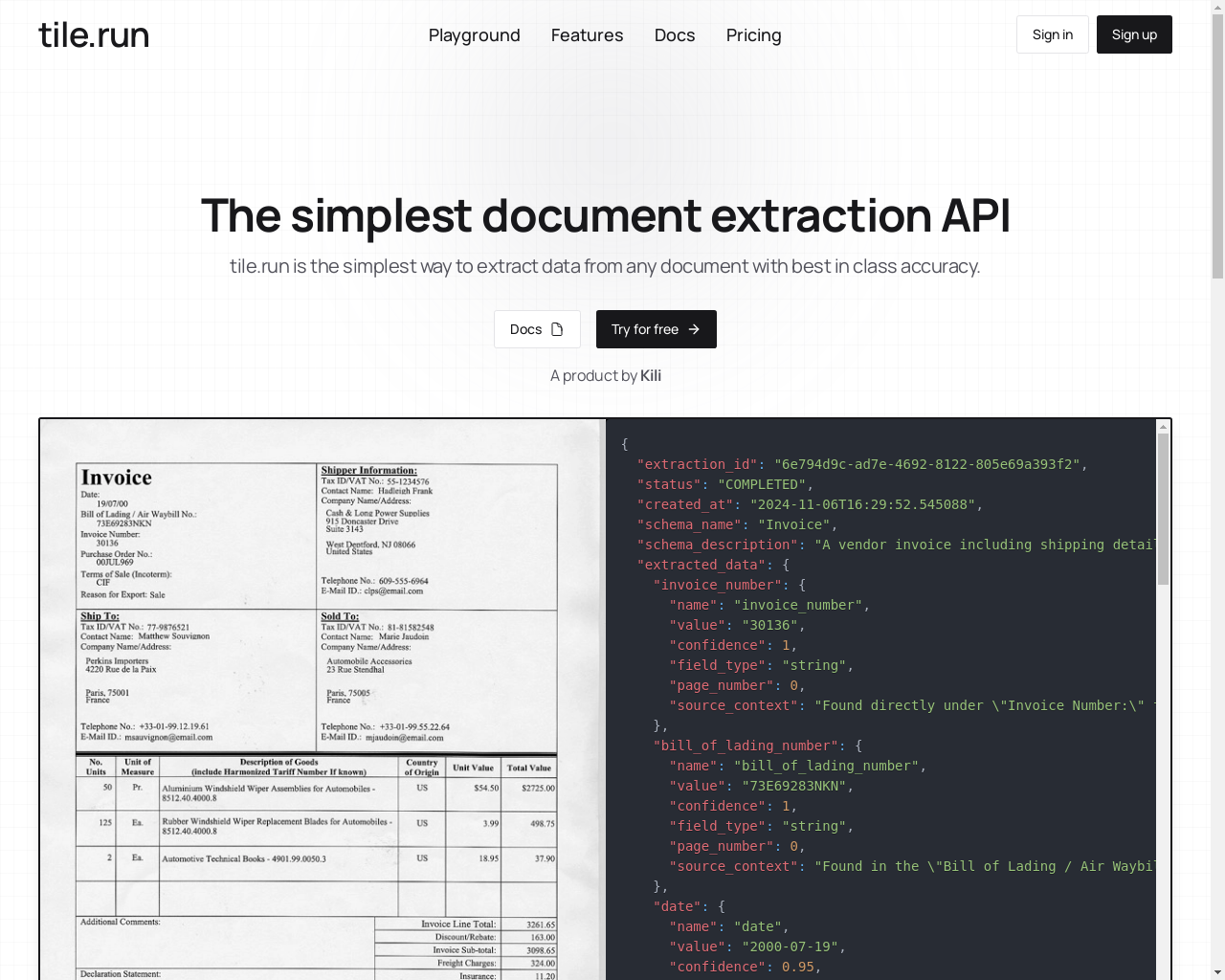Open the Playground nav item
1225x980 pixels.
point(475,34)
